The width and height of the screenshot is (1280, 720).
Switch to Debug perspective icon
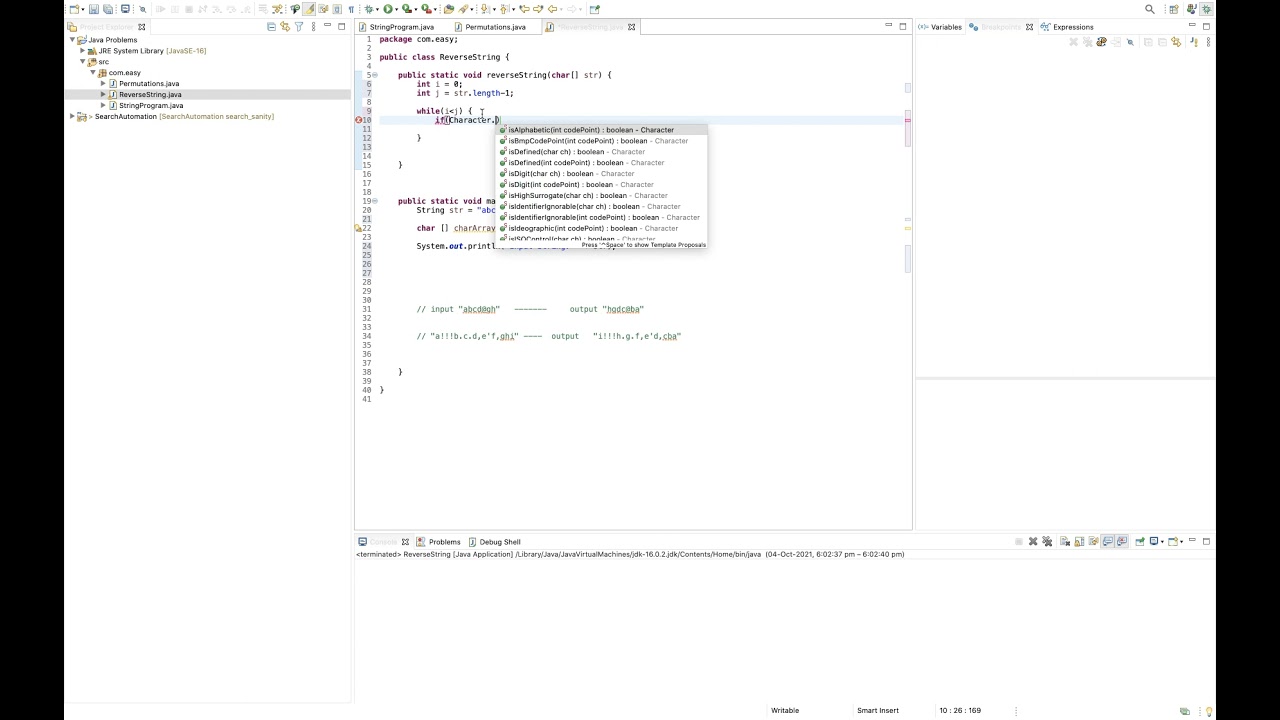tap(1207, 9)
